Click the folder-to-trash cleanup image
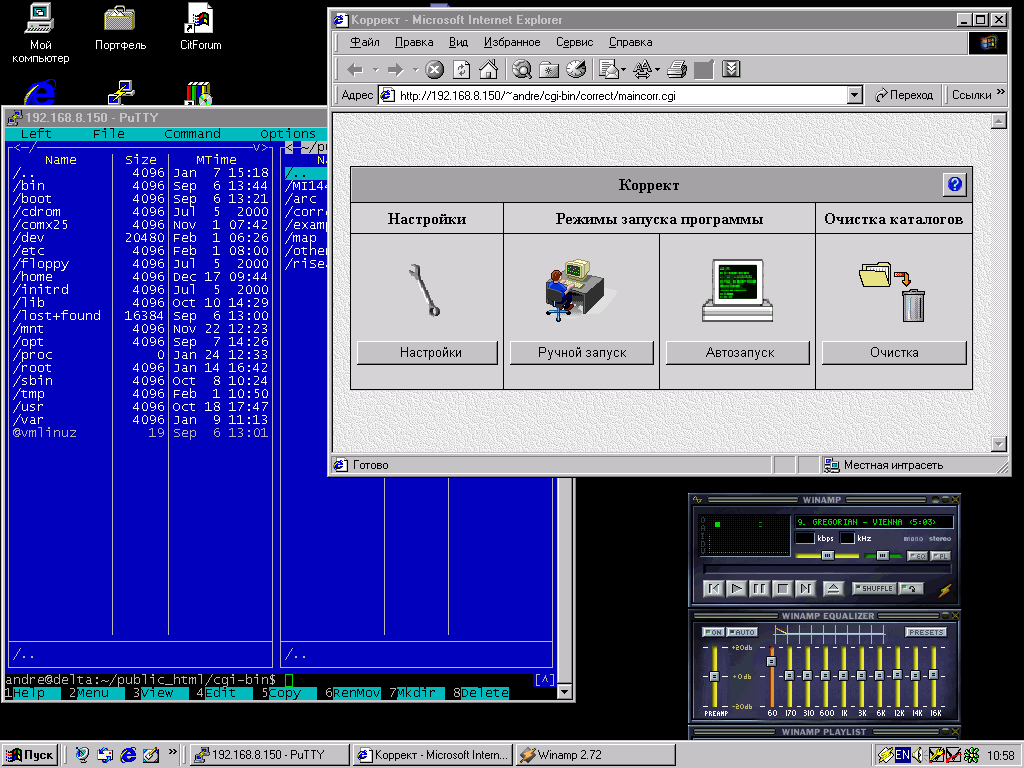The height and width of the screenshot is (768, 1024). [893, 291]
